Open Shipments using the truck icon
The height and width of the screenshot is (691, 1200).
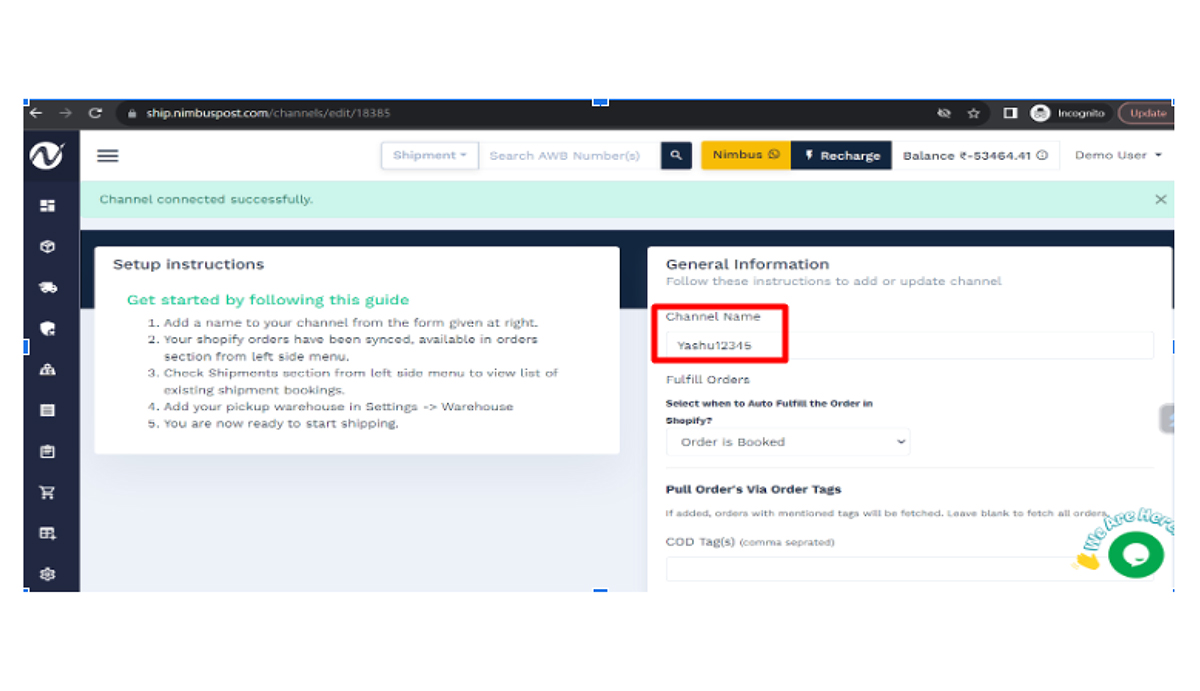pos(44,287)
